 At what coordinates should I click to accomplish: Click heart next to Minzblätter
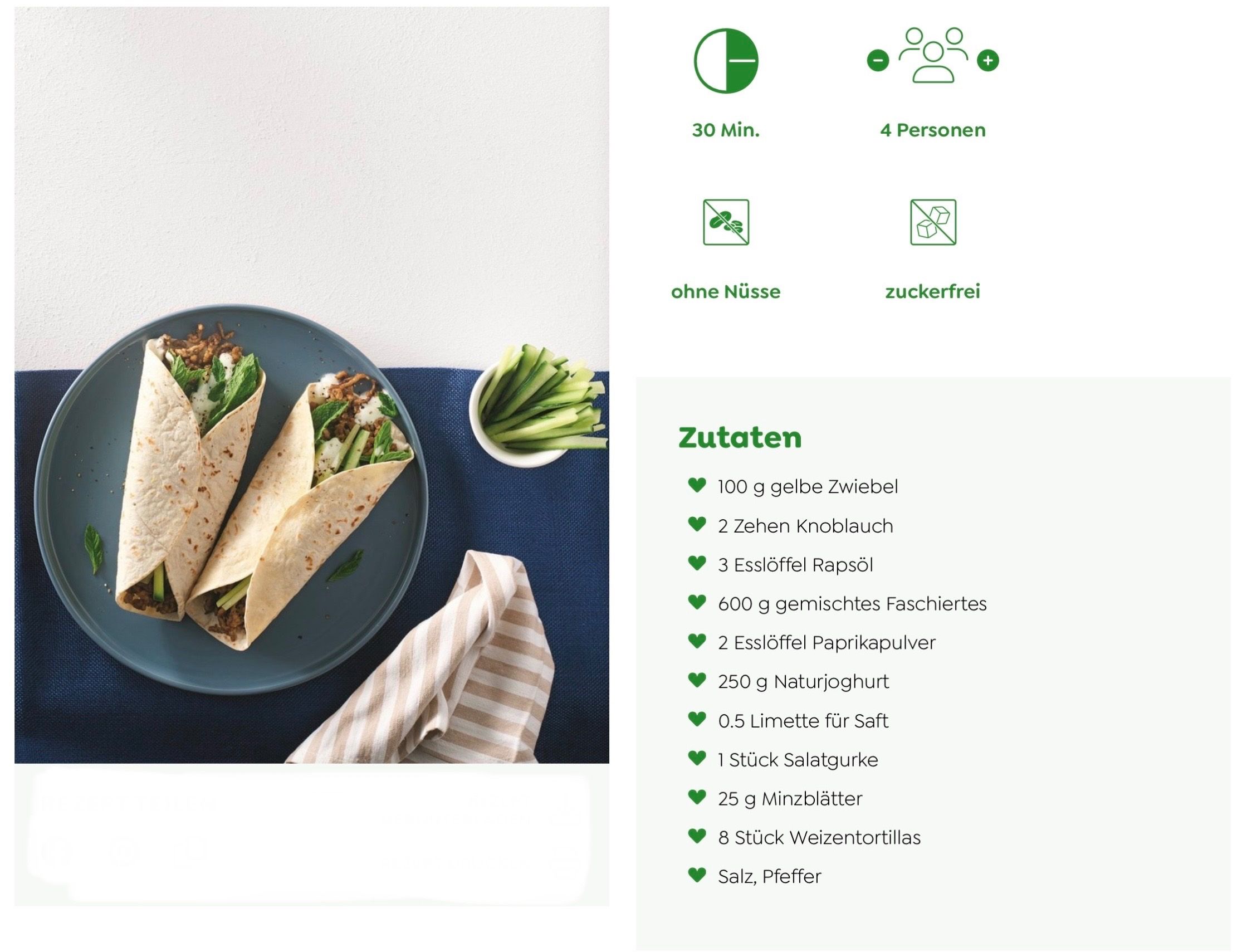tap(697, 797)
